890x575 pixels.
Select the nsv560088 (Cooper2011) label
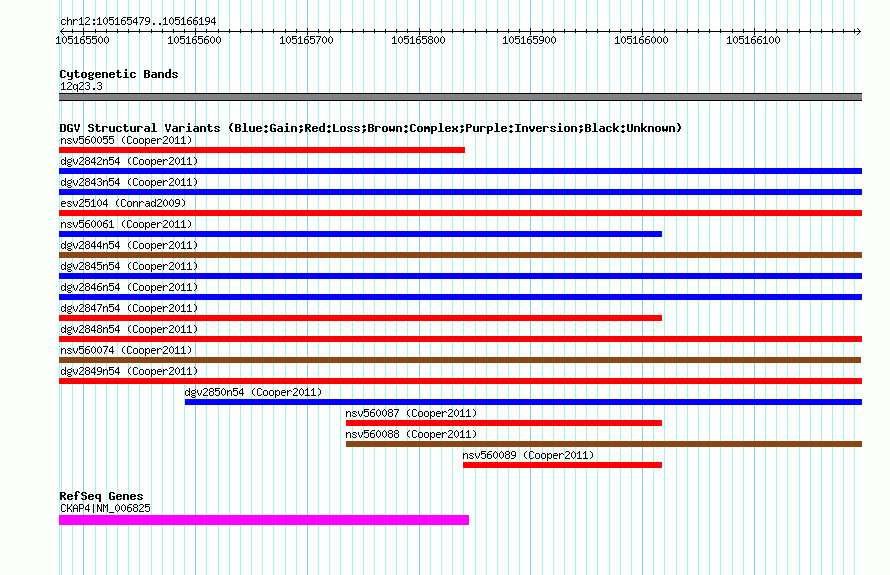(x=411, y=434)
